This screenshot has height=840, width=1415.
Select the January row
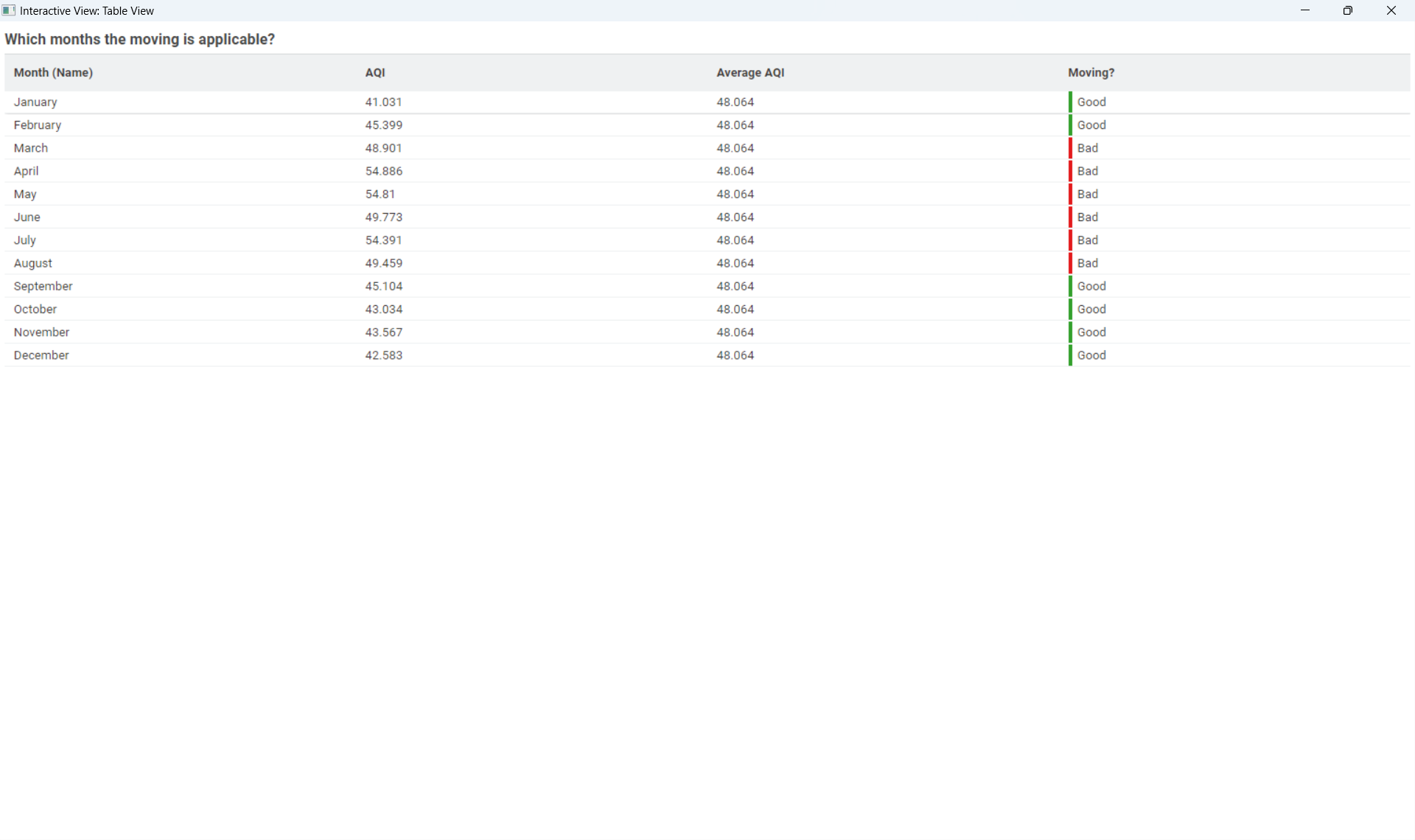point(35,102)
